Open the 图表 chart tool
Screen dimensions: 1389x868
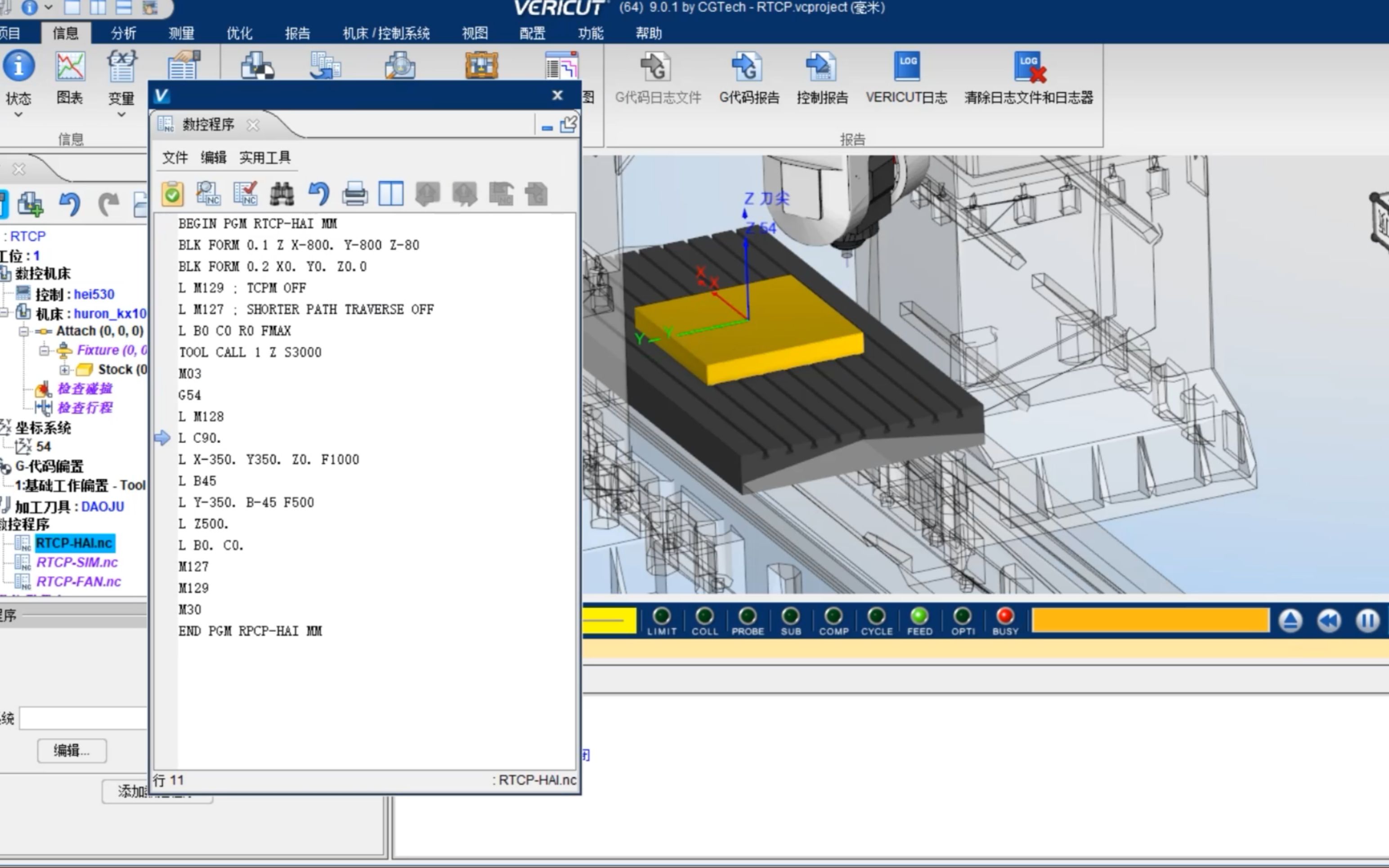[x=70, y=66]
